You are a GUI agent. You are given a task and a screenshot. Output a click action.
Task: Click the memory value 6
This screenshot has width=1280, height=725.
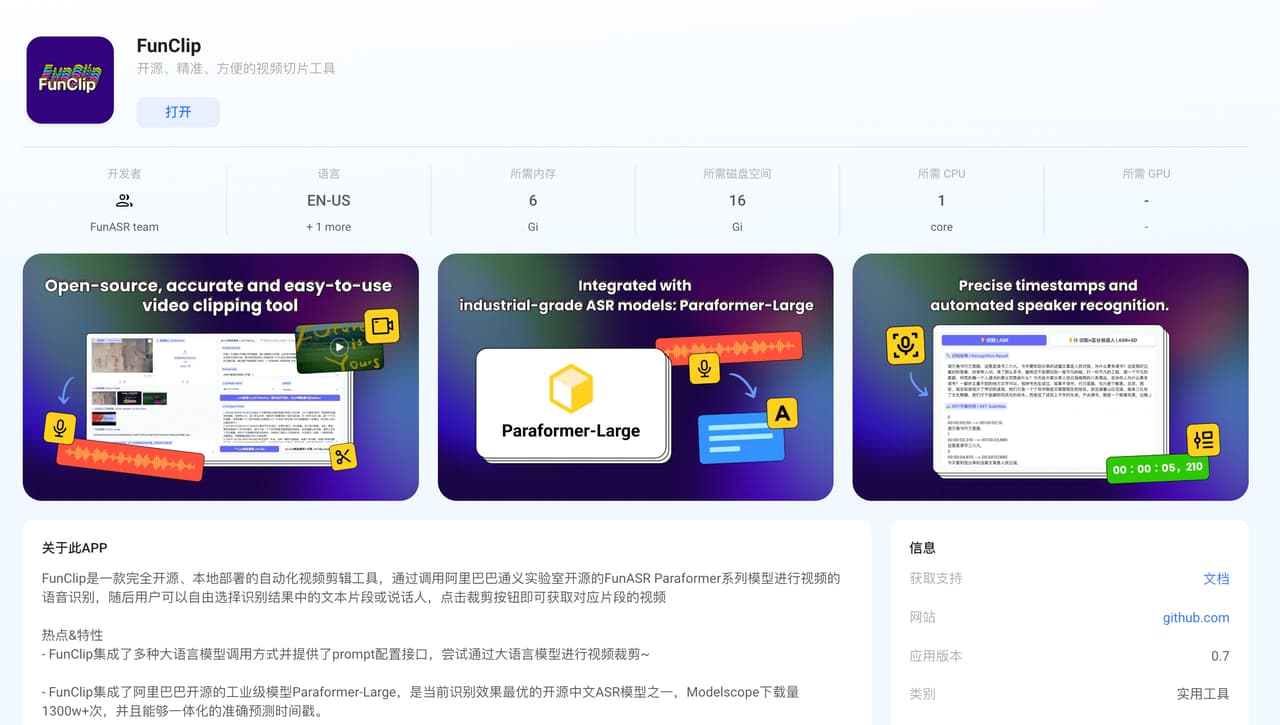[533, 200]
